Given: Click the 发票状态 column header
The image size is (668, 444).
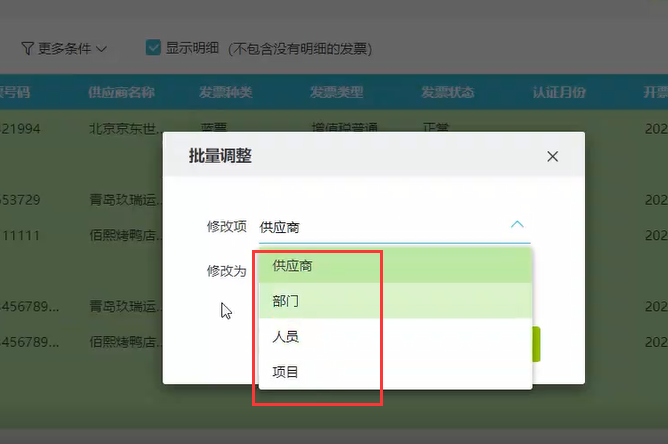Looking at the screenshot, I should (x=447, y=92).
